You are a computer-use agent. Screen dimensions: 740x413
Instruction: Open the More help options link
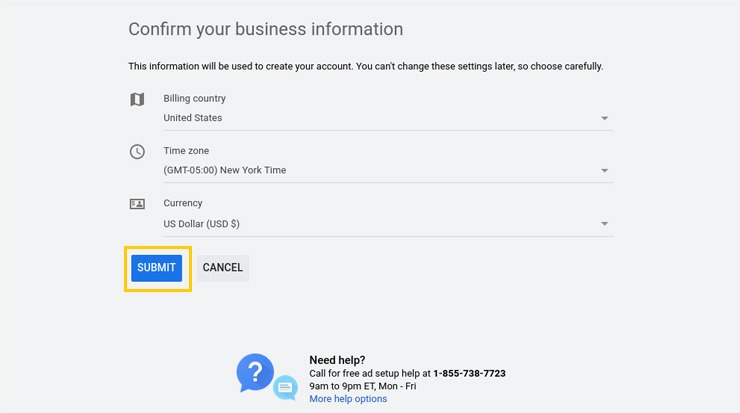[x=348, y=399]
